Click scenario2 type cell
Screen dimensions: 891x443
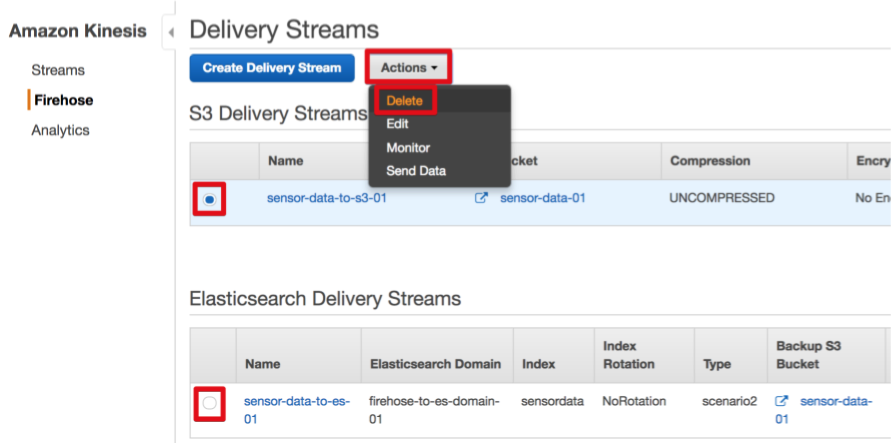(x=730, y=402)
